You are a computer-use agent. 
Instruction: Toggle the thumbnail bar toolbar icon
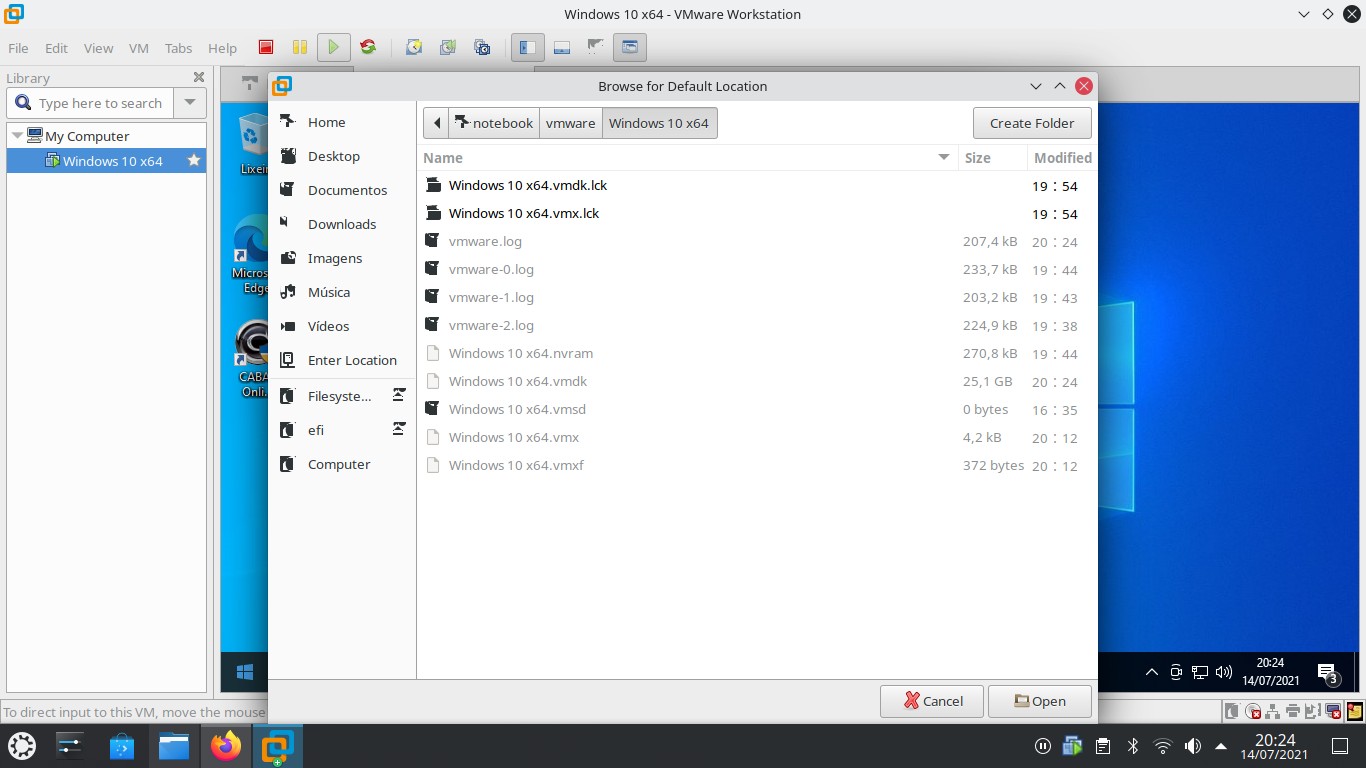562,47
